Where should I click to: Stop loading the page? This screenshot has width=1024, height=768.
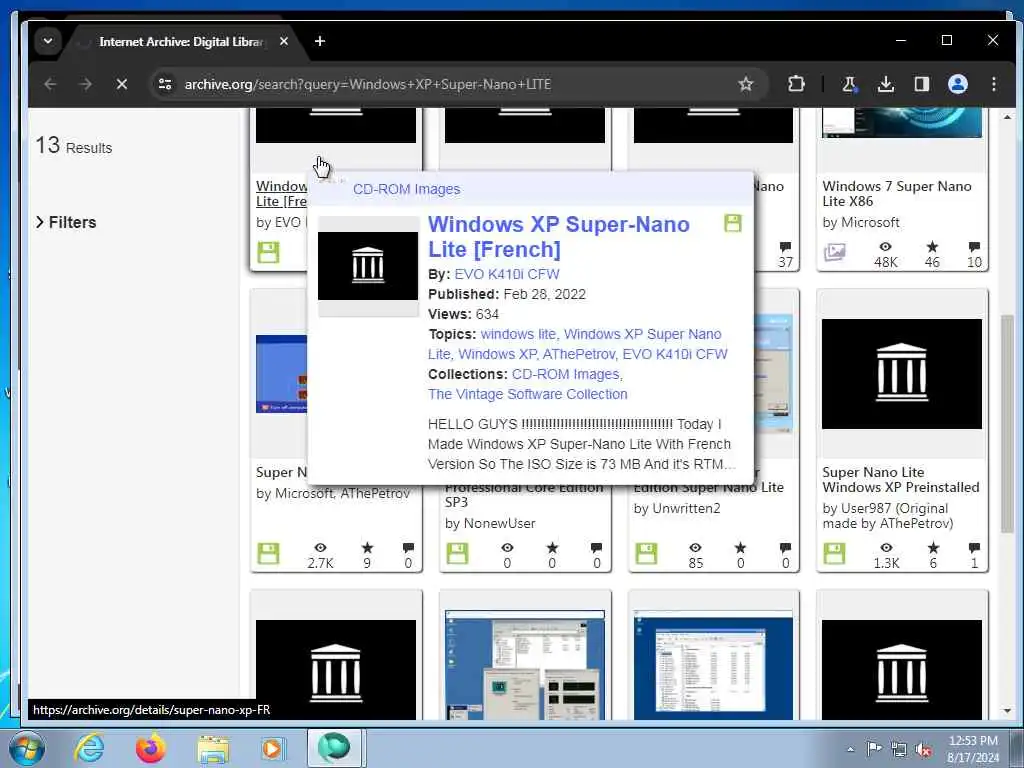tap(121, 84)
